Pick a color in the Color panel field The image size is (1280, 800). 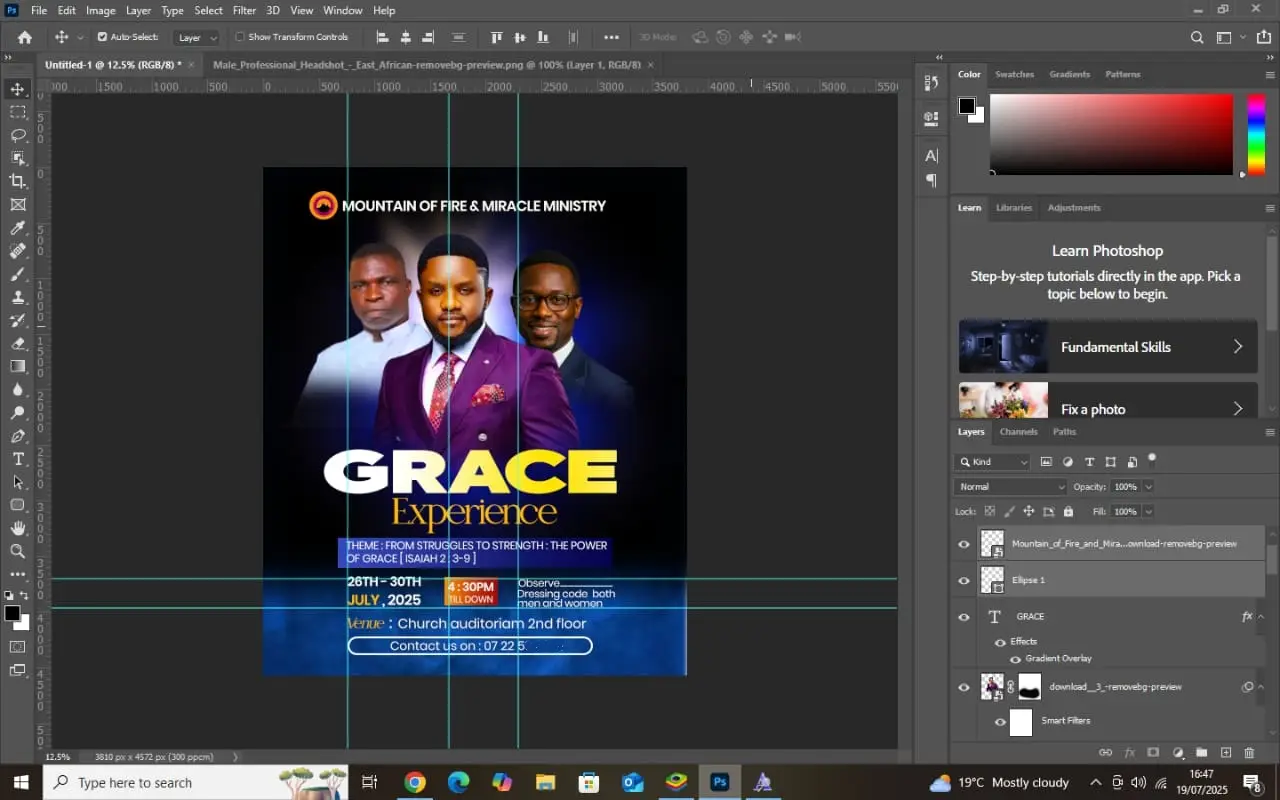point(1111,134)
